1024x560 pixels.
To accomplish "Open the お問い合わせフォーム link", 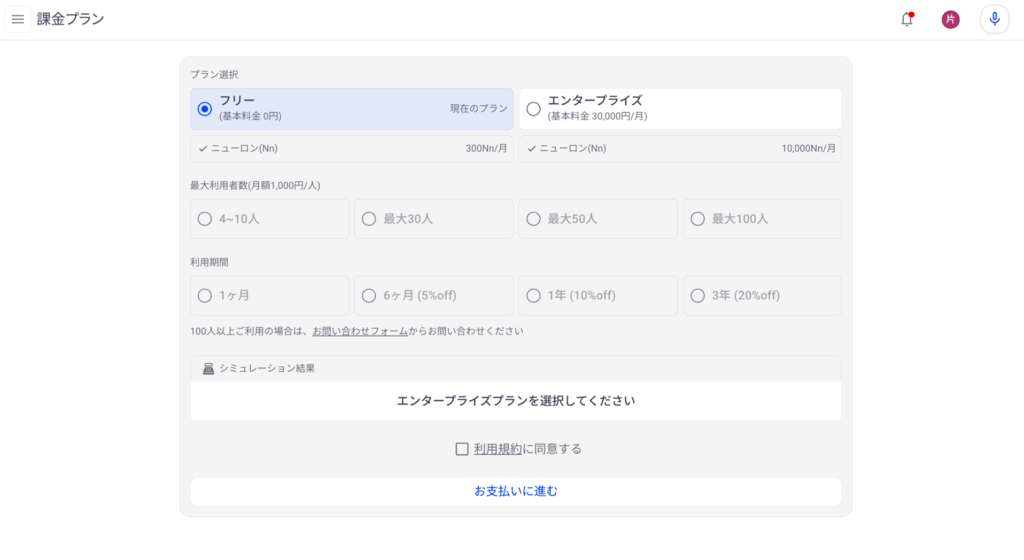I will tap(360, 332).
